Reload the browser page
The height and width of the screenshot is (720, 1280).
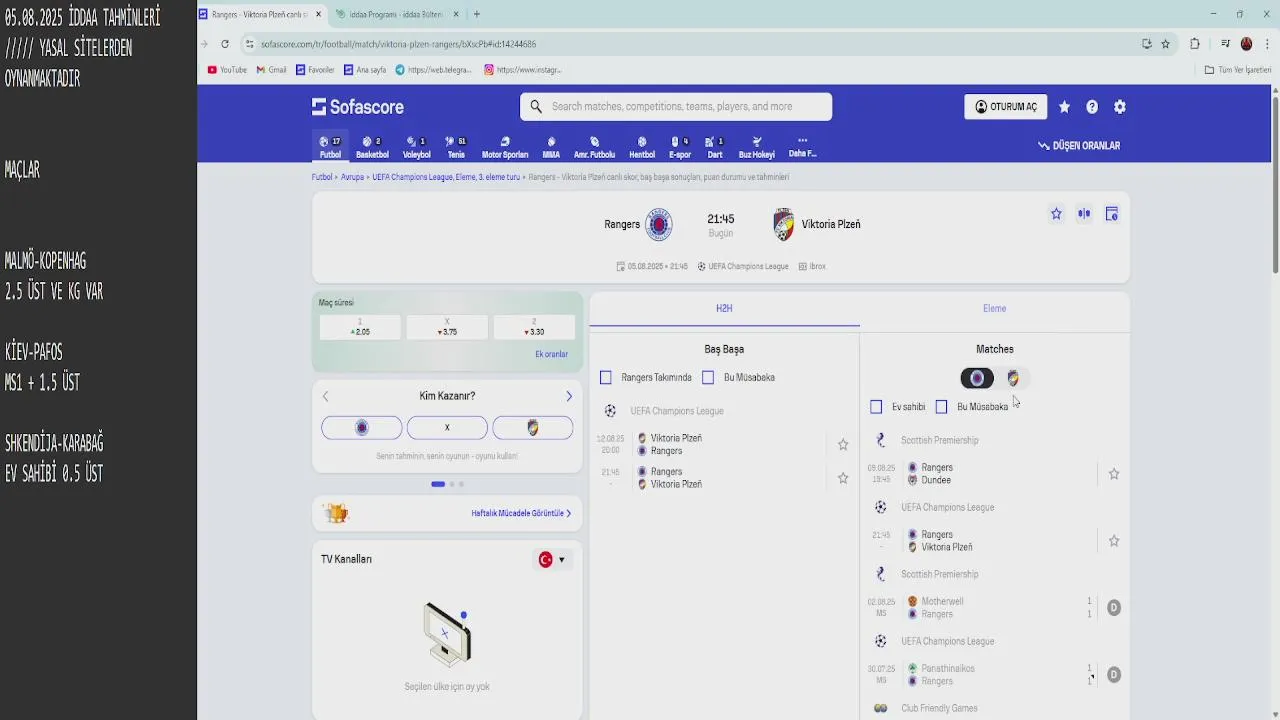[225, 44]
